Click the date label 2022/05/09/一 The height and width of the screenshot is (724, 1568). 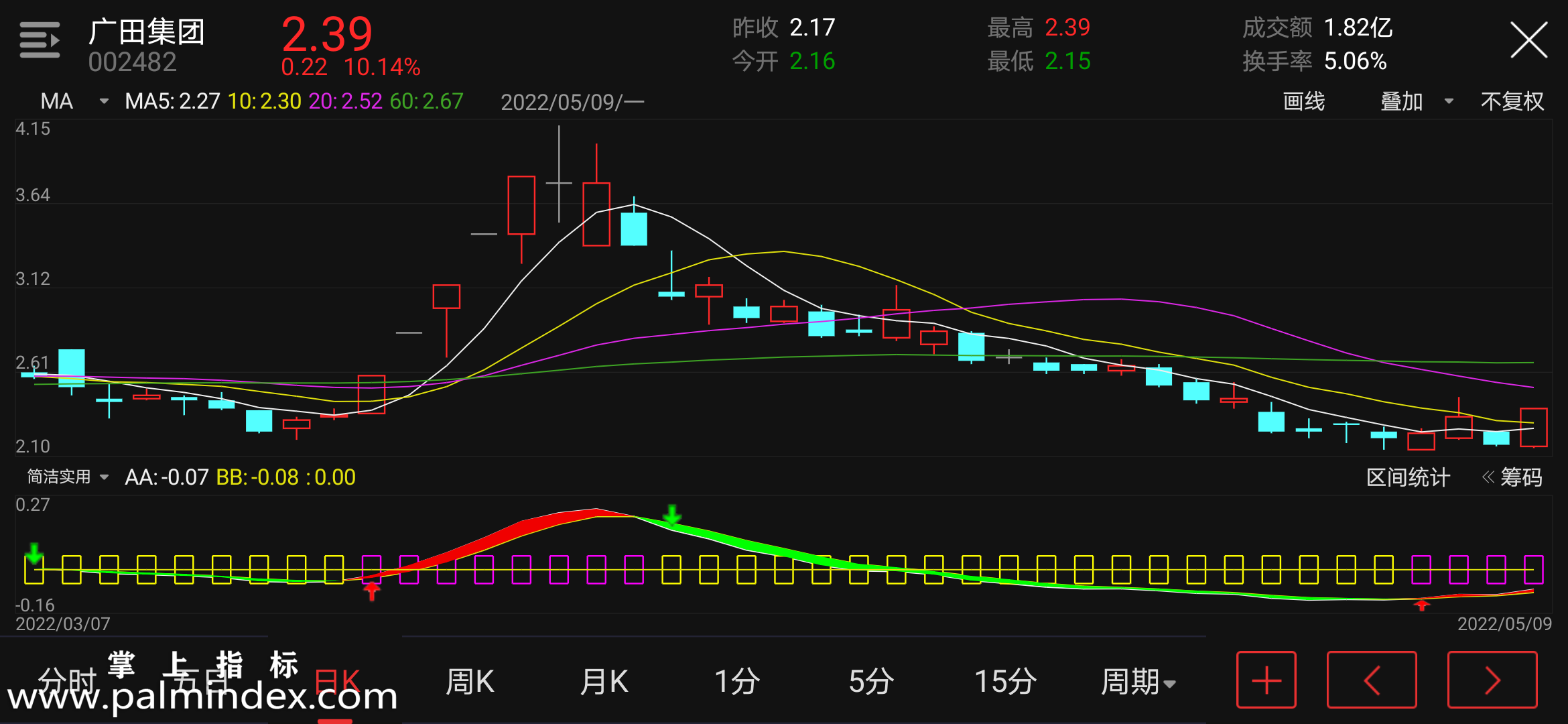pyautogui.click(x=572, y=102)
